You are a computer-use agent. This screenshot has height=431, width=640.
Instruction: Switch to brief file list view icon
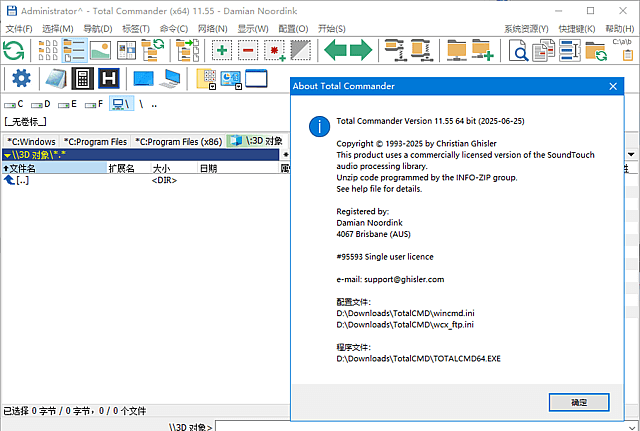tap(48, 51)
